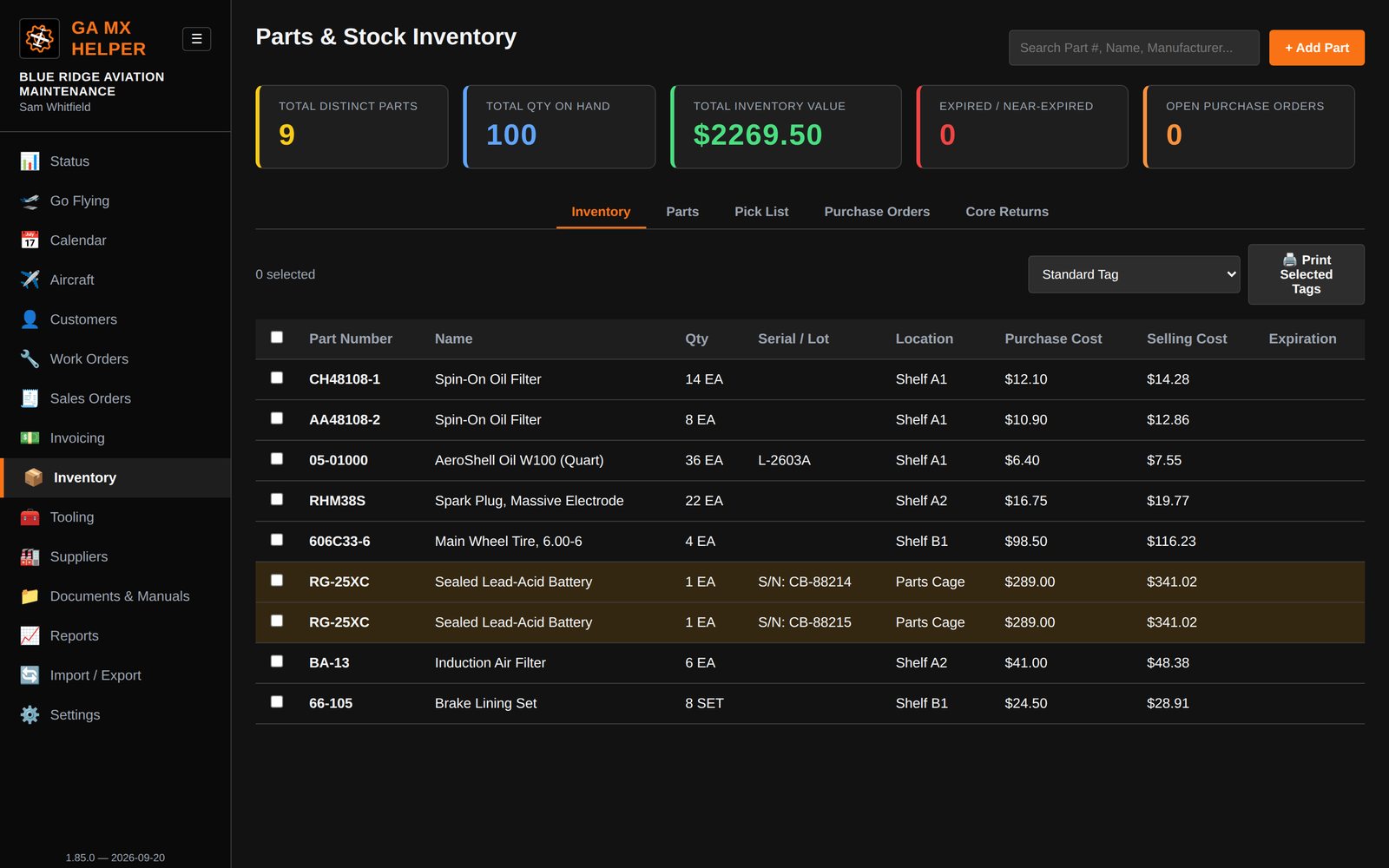The width and height of the screenshot is (1389, 868).
Task: Click the Part Number column header
Action: [x=351, y=339]
